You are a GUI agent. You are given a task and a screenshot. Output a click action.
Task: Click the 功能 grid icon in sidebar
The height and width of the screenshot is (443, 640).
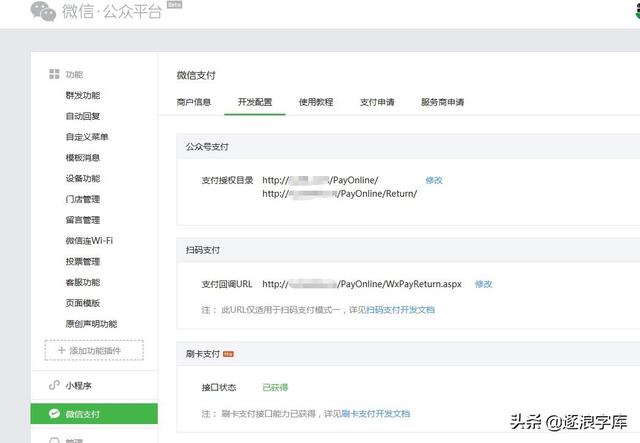[x=54, y=74]
